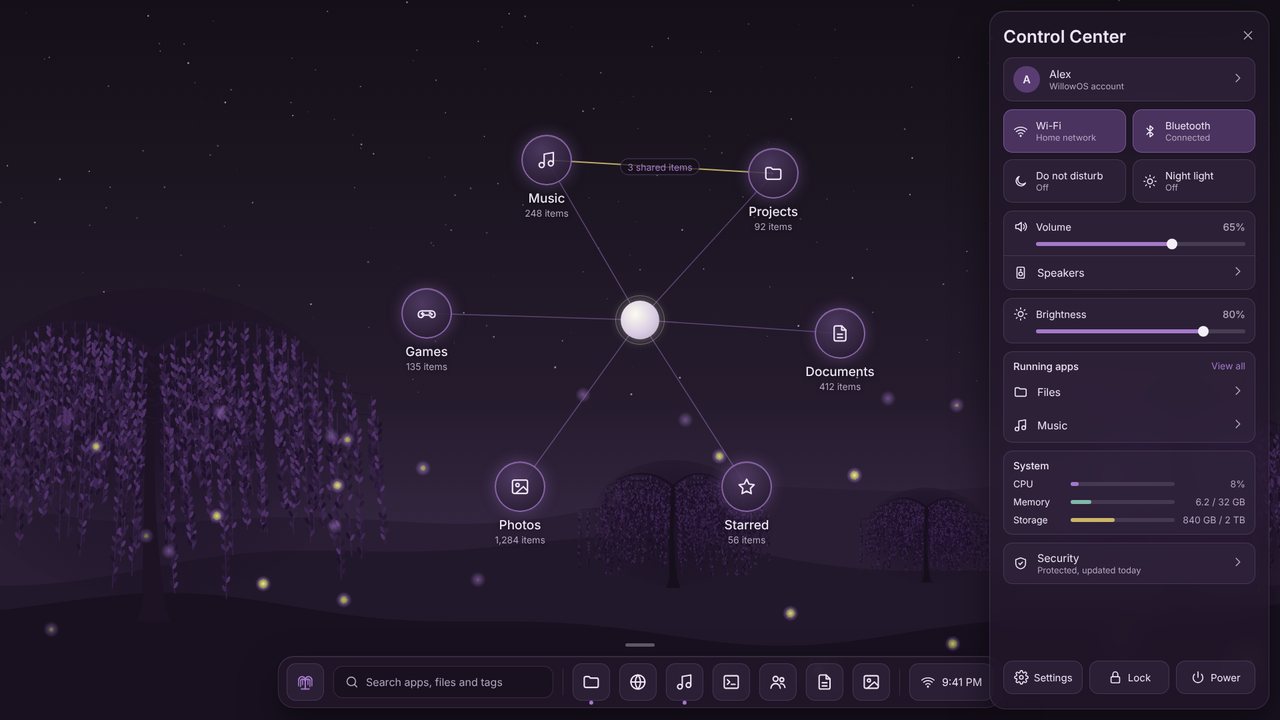Enable Do not disturb
Viewport: 1280px width, 720px height.
1065,181
